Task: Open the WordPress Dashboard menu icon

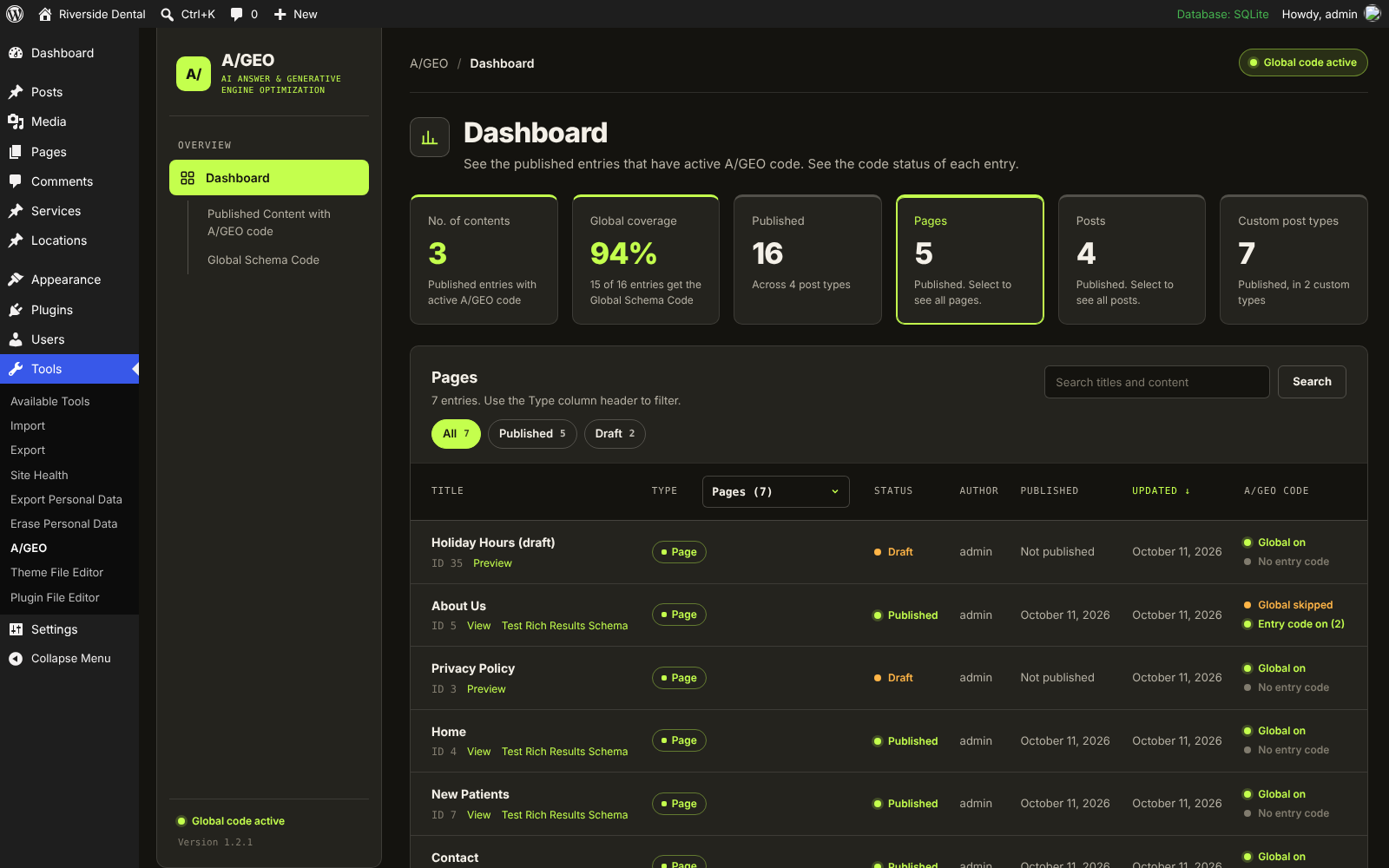Action: [x=16, y=53]
